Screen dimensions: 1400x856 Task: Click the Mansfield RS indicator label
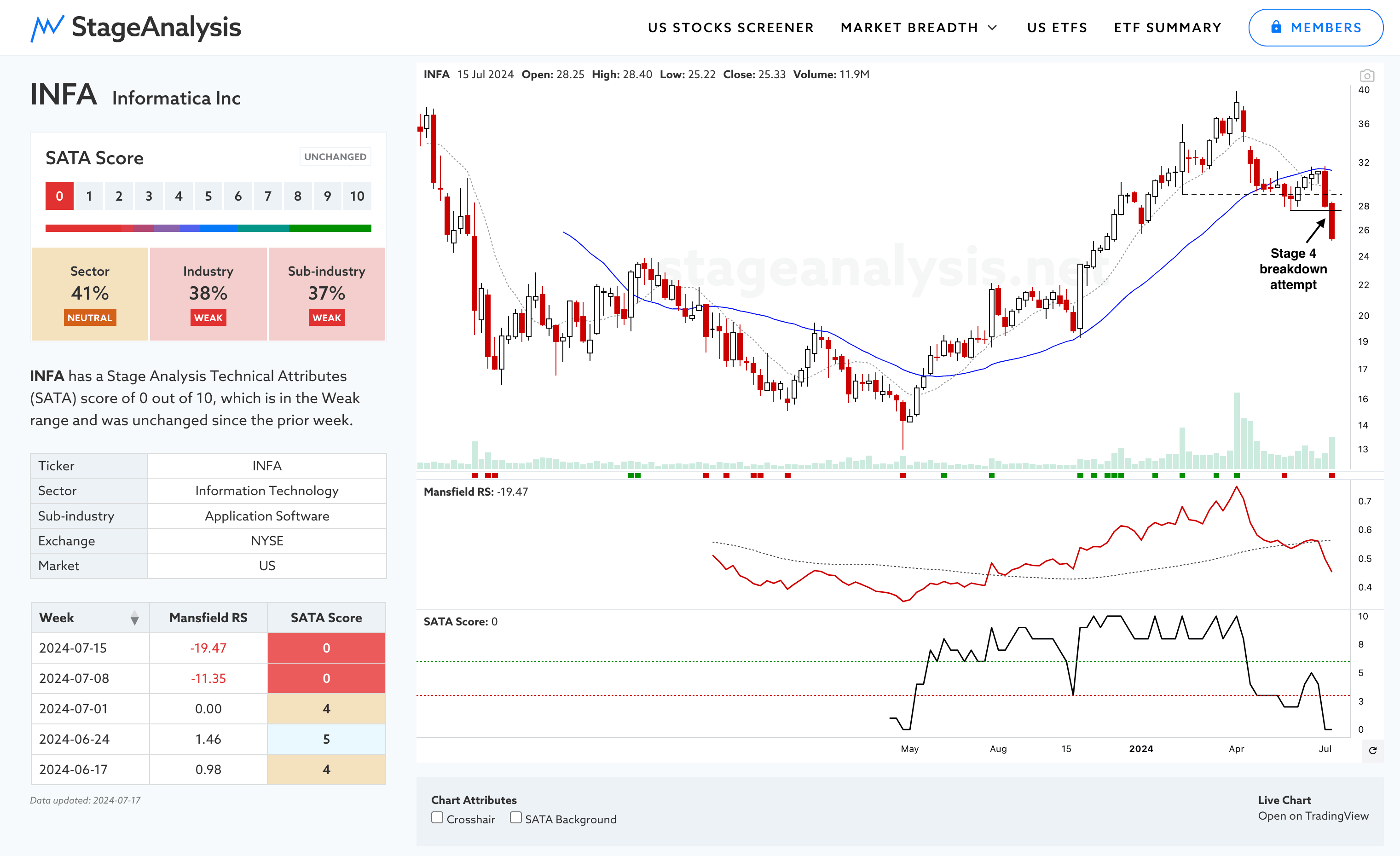[x=475, y=492]
